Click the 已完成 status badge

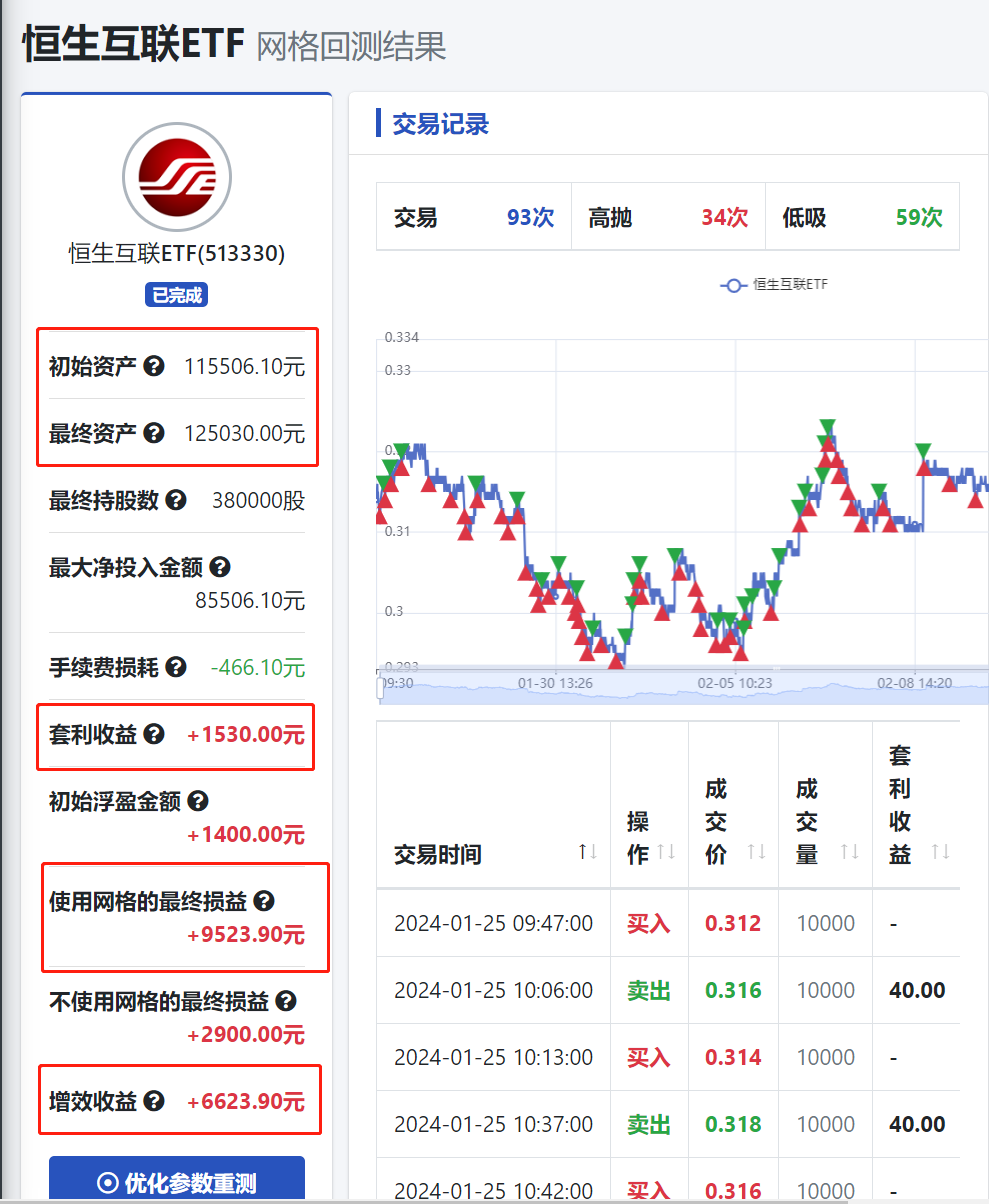click(176, 295)
